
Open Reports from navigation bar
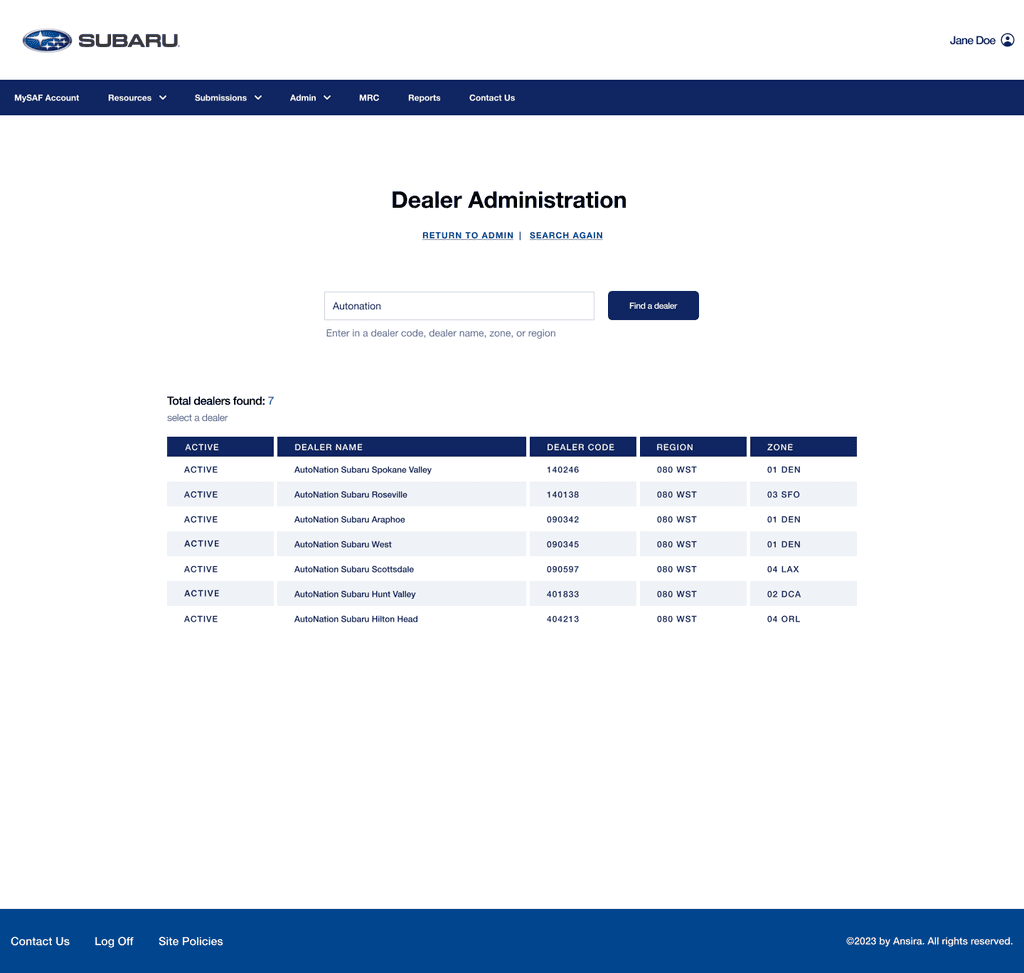click(424, 98)
